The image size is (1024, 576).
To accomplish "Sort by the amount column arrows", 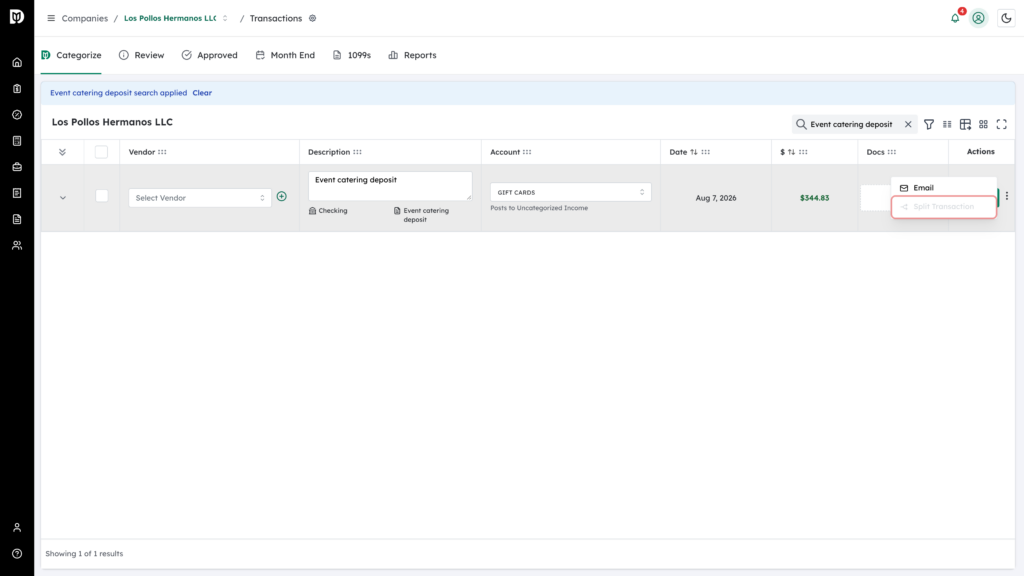I will pyautogui.click(x=792, y=152).
